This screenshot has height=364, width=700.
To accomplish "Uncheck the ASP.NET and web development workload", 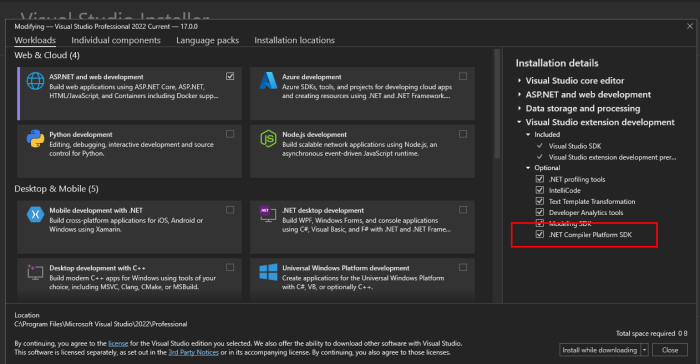I will coord(230,76).
